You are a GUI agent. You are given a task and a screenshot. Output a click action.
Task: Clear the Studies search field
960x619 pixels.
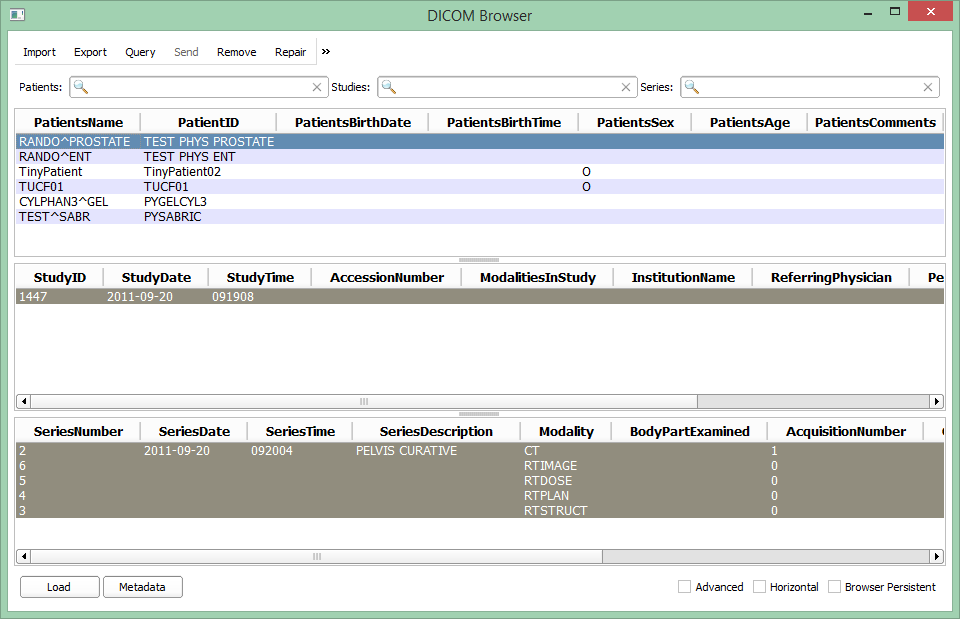(627, 87)
